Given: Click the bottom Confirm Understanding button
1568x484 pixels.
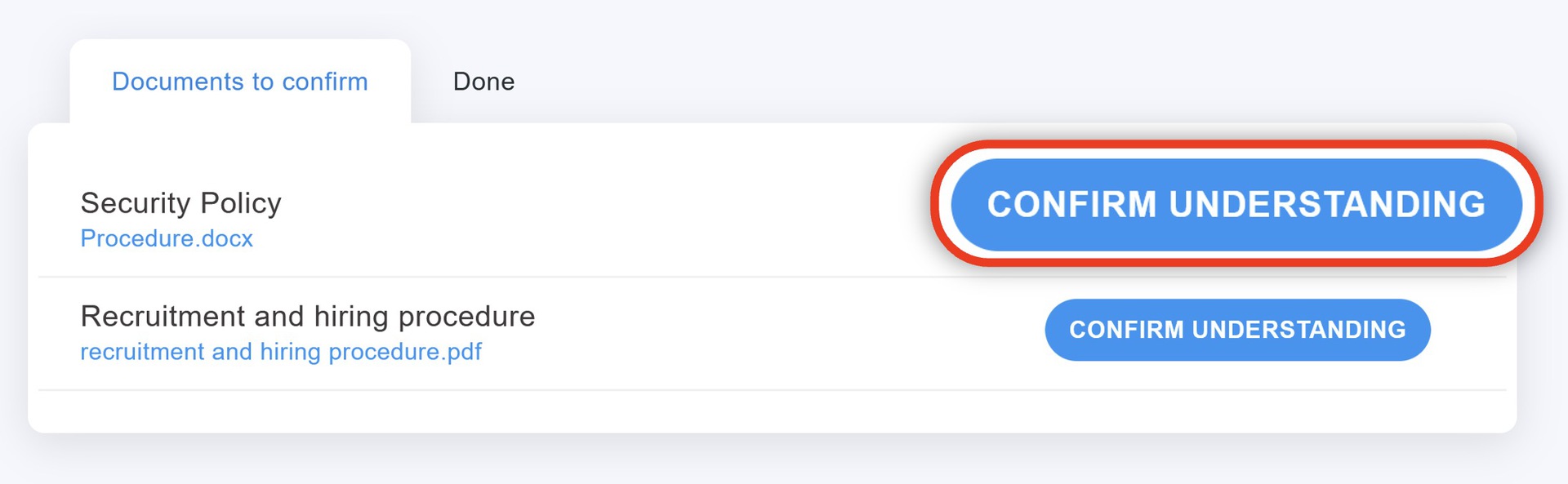Looking at the screenshot, I should [x=1236, y=330].
